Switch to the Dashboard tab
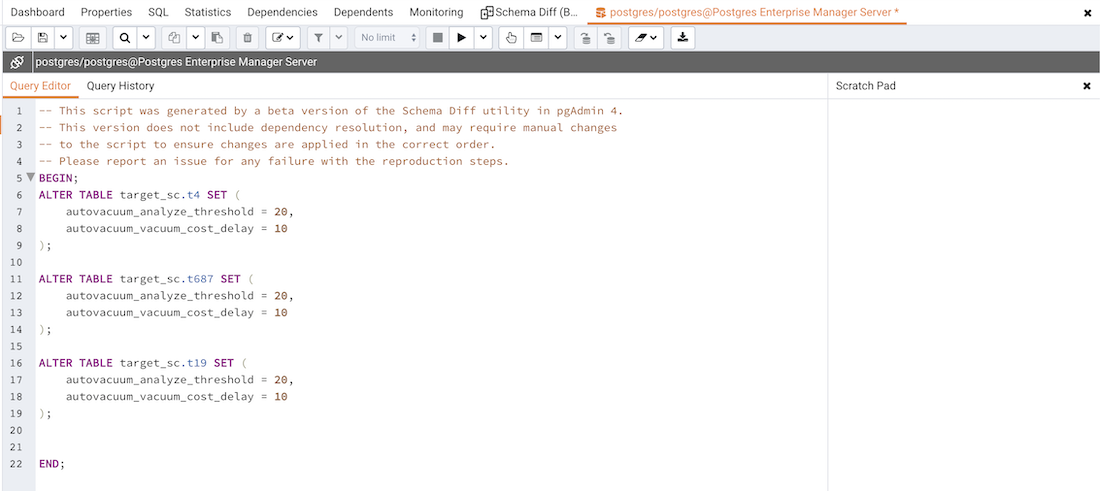Screen dimensions: 1100x491 tap(38, 12)
